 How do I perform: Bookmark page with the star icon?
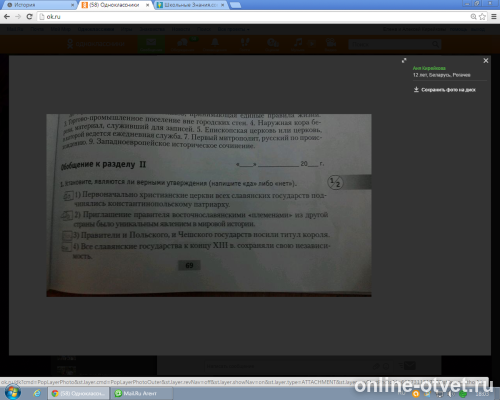(482, 16)
